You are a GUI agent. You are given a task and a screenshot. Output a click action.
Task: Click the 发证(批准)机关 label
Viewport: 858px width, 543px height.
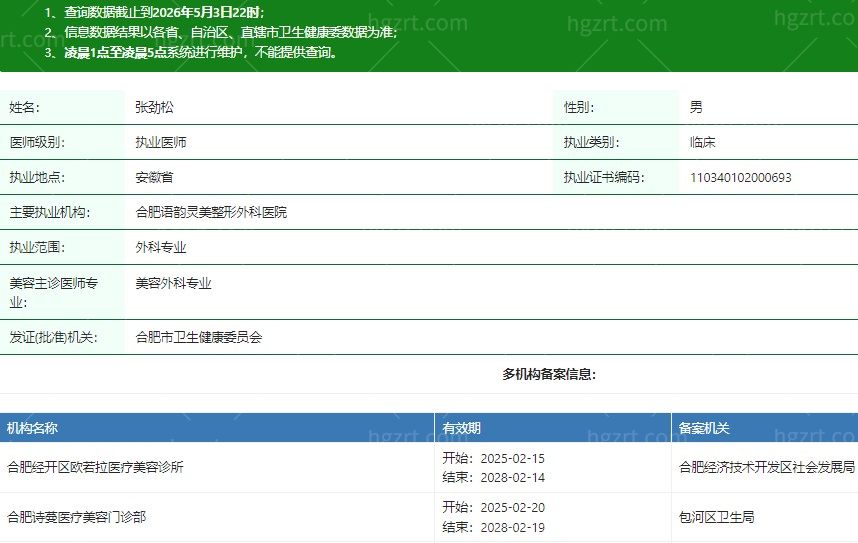(x=54, y=337)
